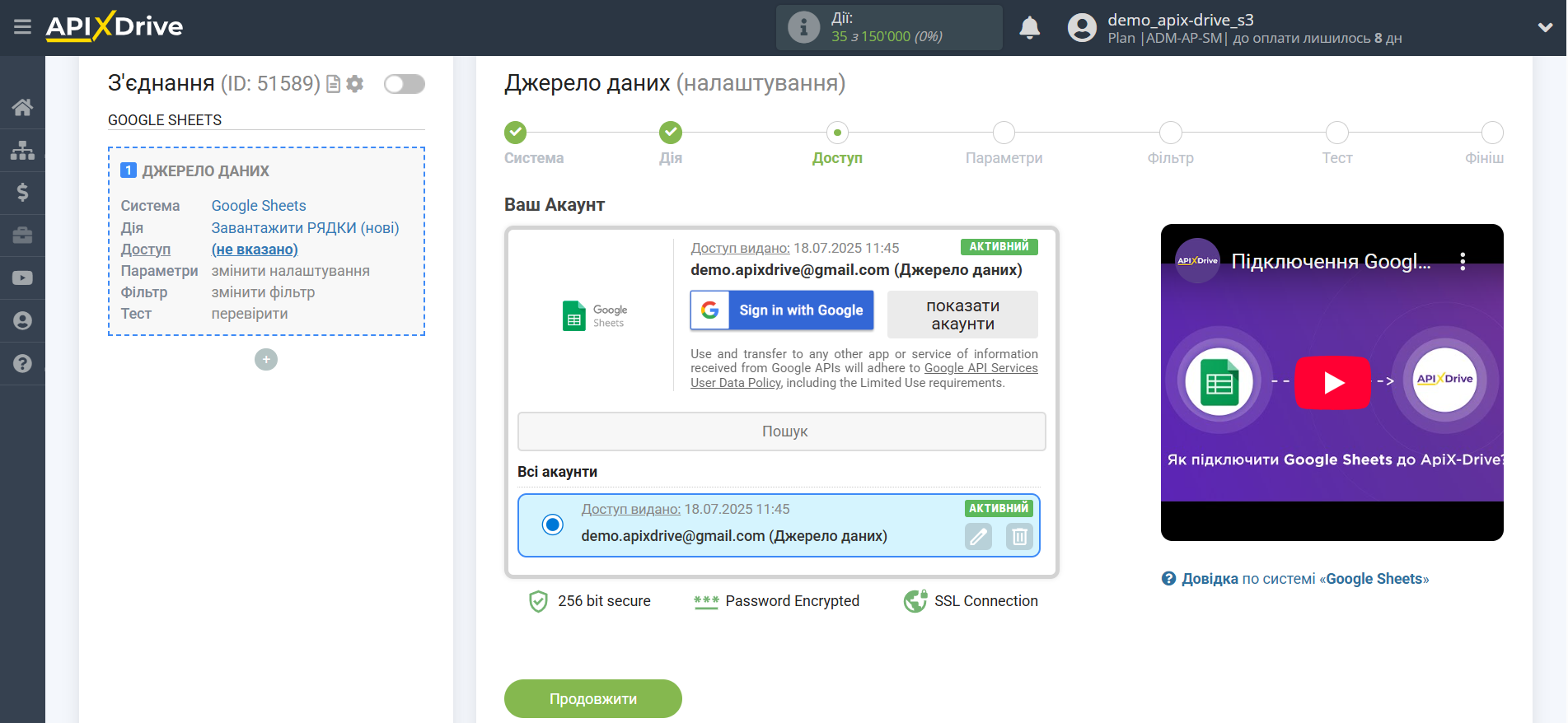Open the notifications bell

pos(1029,28)
